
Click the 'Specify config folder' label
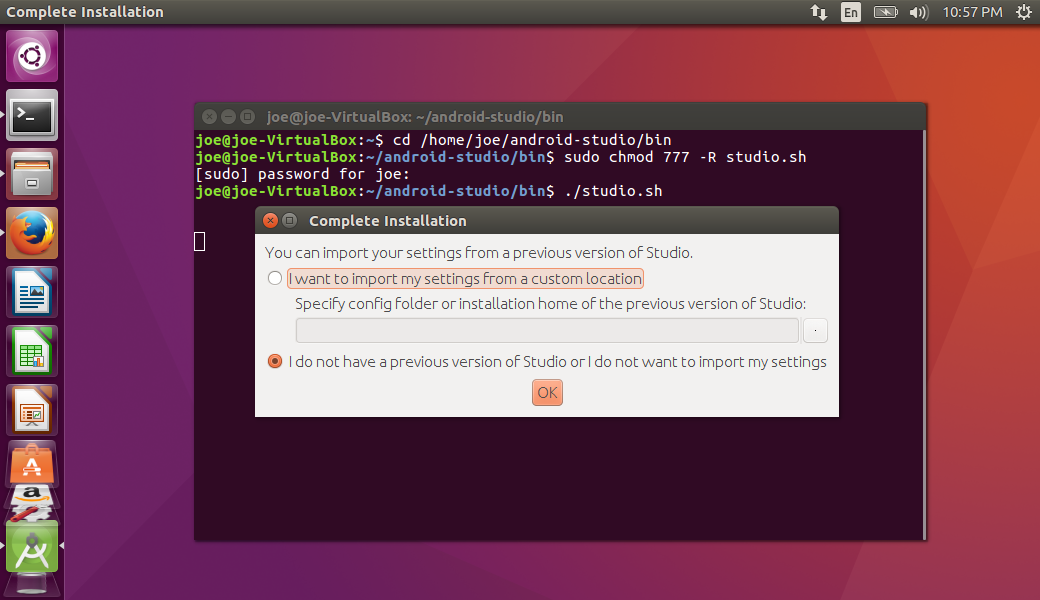[551, 304]
